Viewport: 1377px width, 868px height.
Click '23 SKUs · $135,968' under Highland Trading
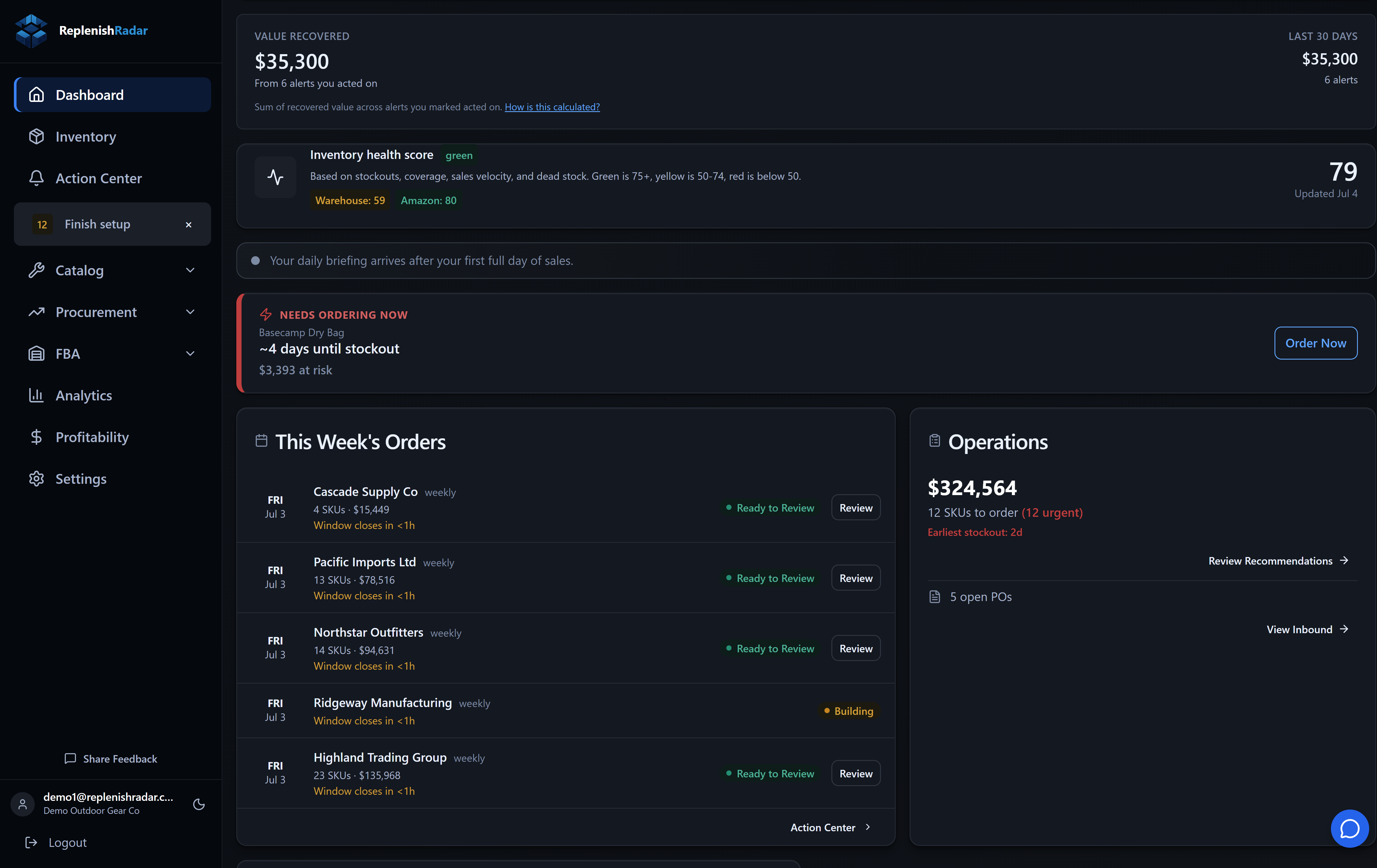pyautogui.click(x=357, y=775)
